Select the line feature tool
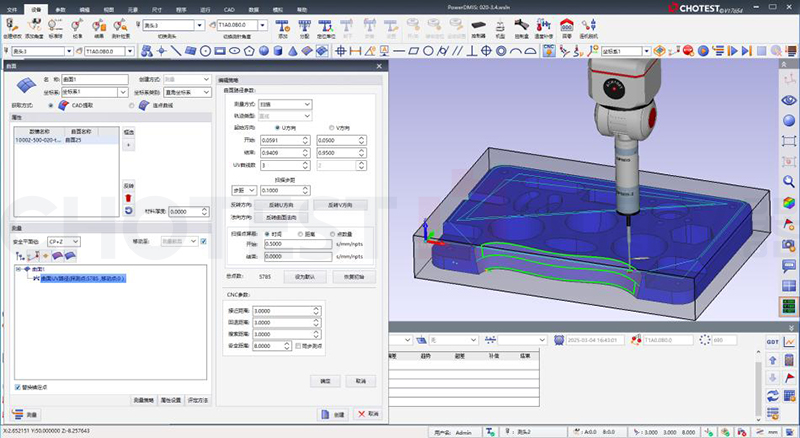Viewport: 800px width, 438px height. [x=176, y=51]
